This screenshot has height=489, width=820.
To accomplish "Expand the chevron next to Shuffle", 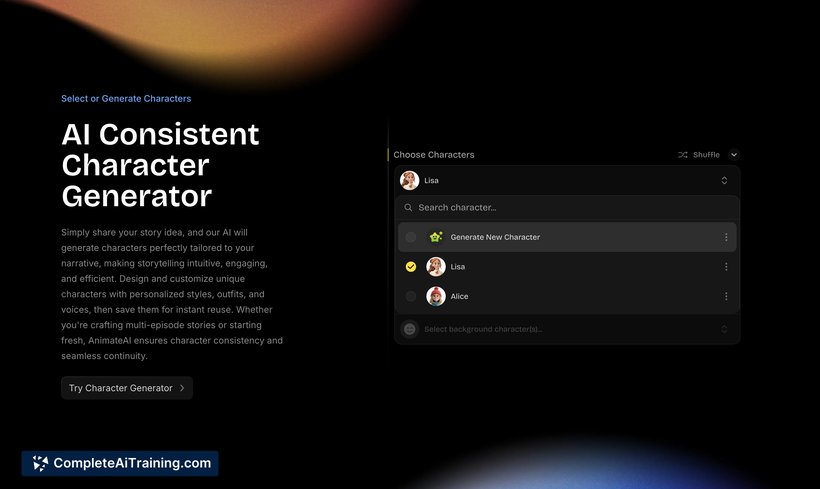I will coord(734,155).
